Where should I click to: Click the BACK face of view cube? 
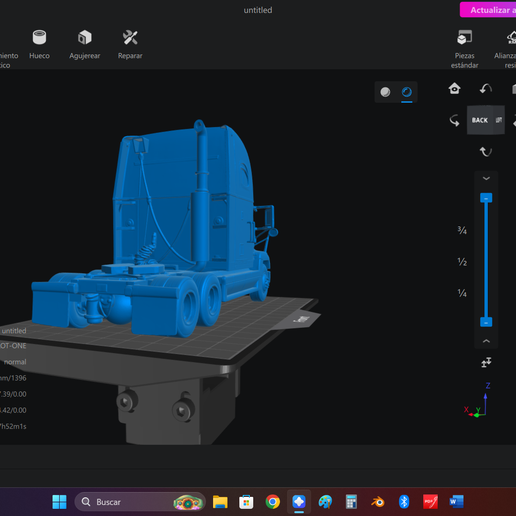tap(480, 120)
